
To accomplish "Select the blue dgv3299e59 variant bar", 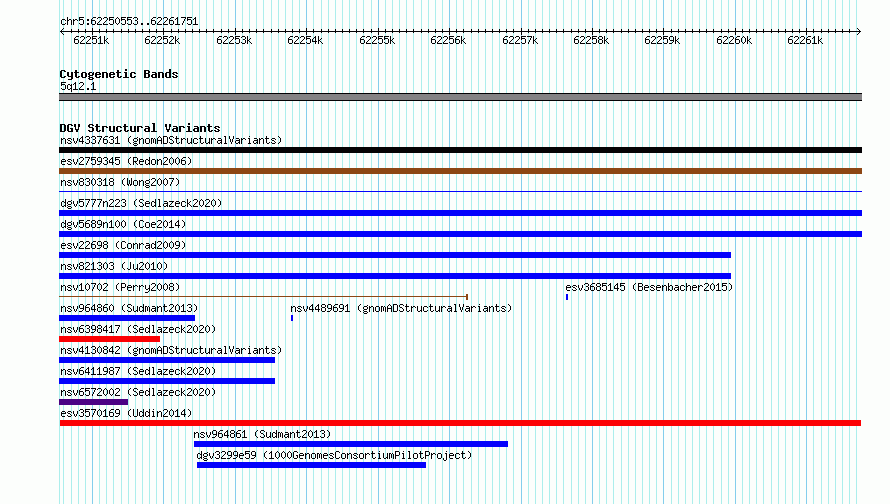I will [x=311, y=465].
